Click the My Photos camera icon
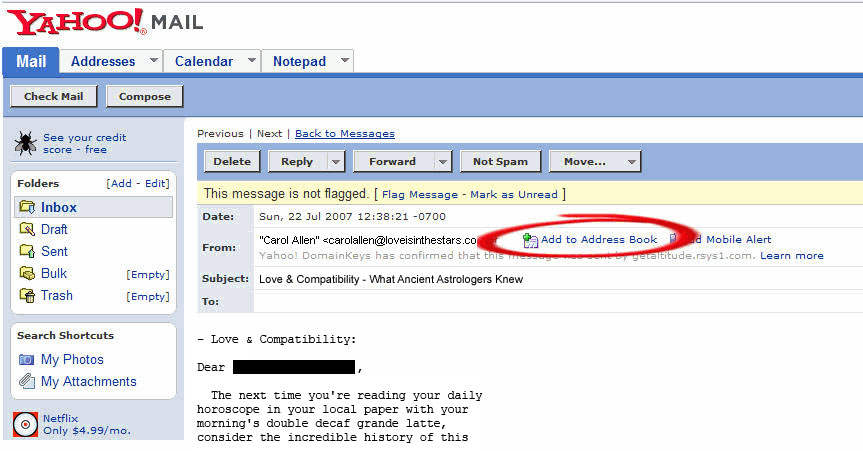Image resolution: width=863 pixels, height=451 pixels. point(26,360)
